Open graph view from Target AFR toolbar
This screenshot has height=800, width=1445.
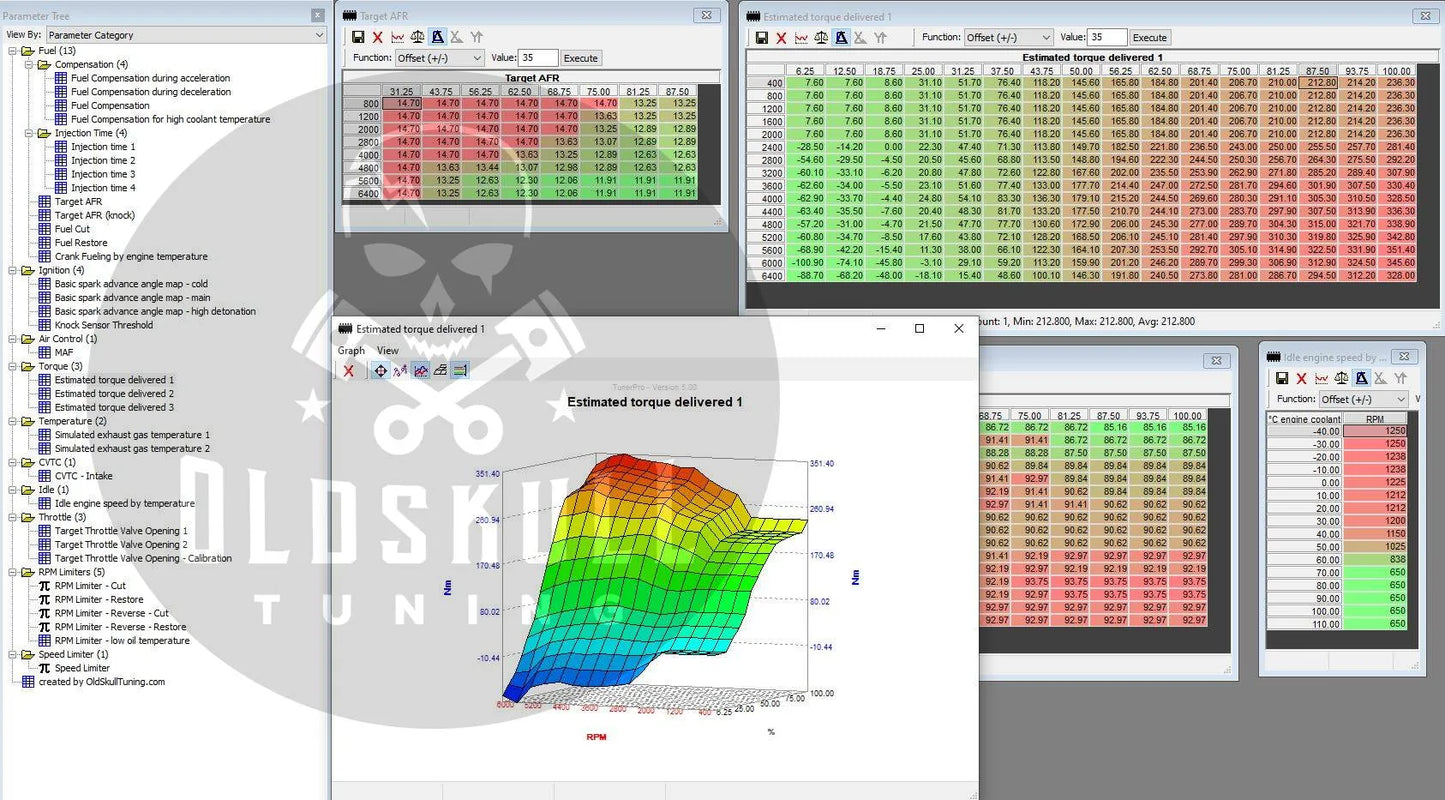[397, 37]
